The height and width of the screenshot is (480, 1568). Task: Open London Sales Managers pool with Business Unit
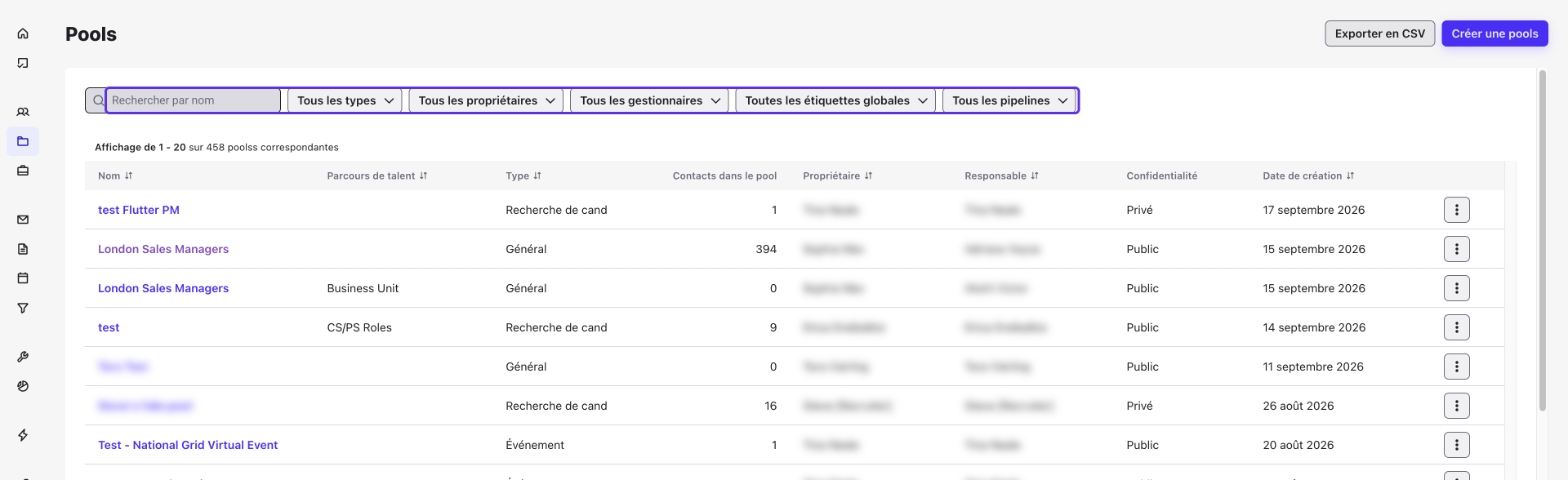pos(163,288)
